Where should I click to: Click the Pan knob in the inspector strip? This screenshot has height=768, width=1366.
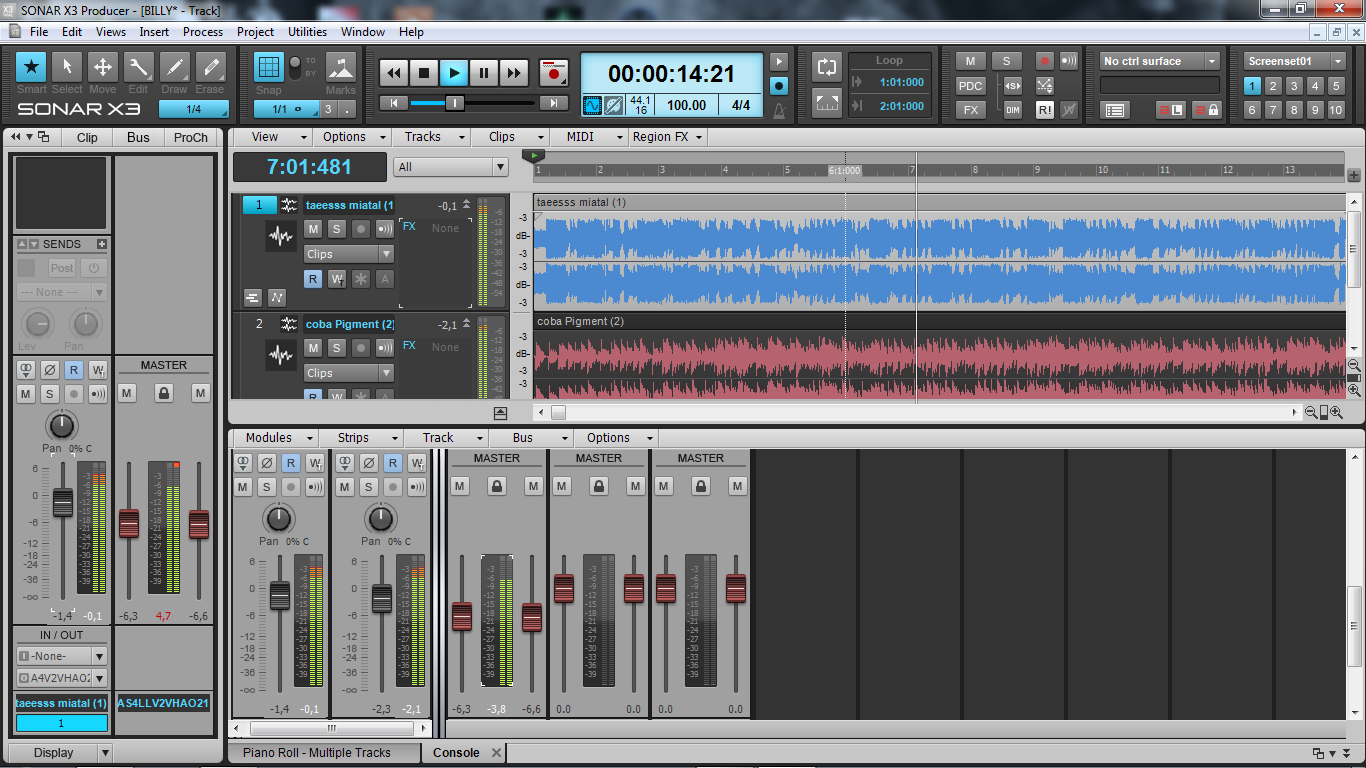click(x=62, y=425)
